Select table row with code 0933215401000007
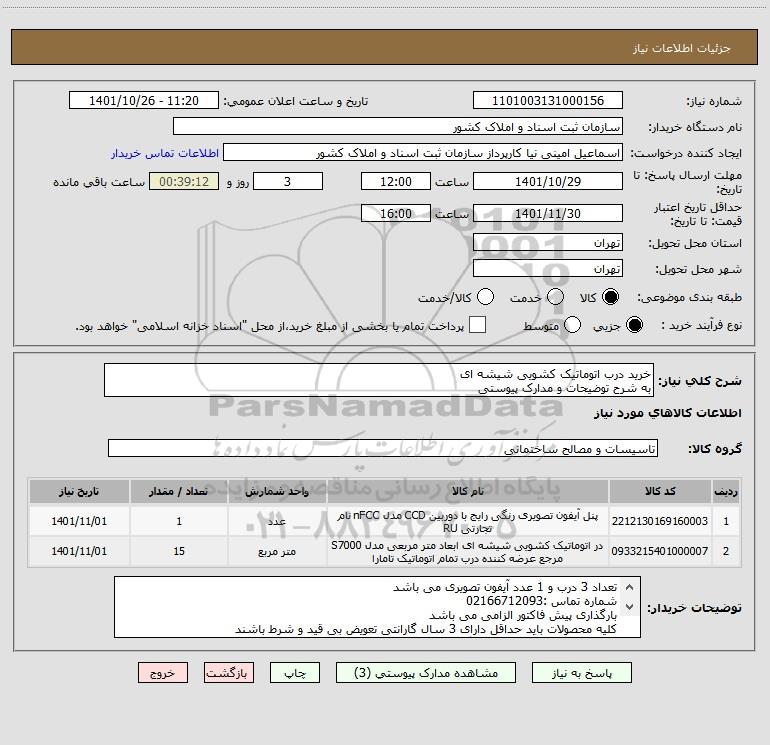Image resolution: width=770 pixels, height=745 pixels. [x=385, y=552]
